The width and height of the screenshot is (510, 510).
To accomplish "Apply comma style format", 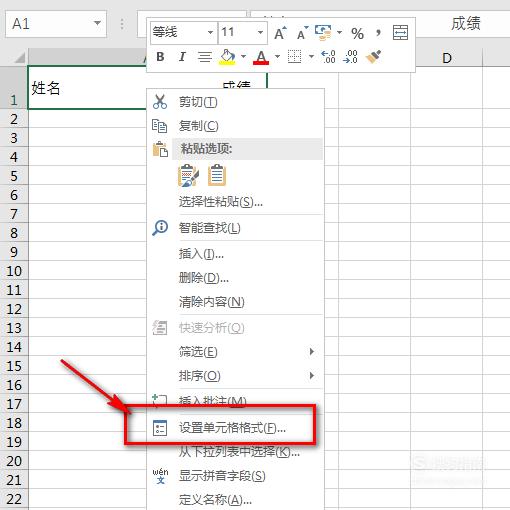I will coord(378,33).
